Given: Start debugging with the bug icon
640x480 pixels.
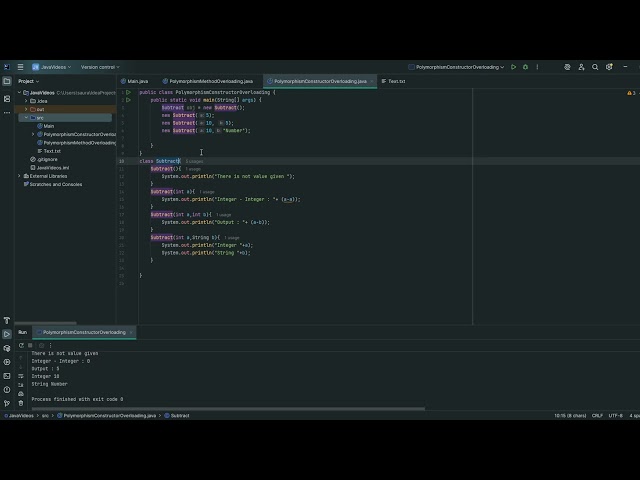Looking at the screenshot, I should 525,67.
